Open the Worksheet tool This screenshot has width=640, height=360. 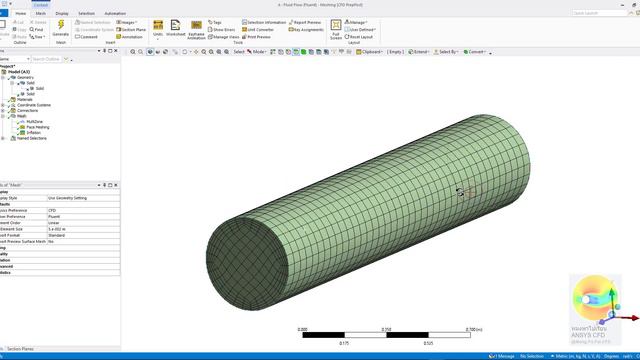pos(176,28)
